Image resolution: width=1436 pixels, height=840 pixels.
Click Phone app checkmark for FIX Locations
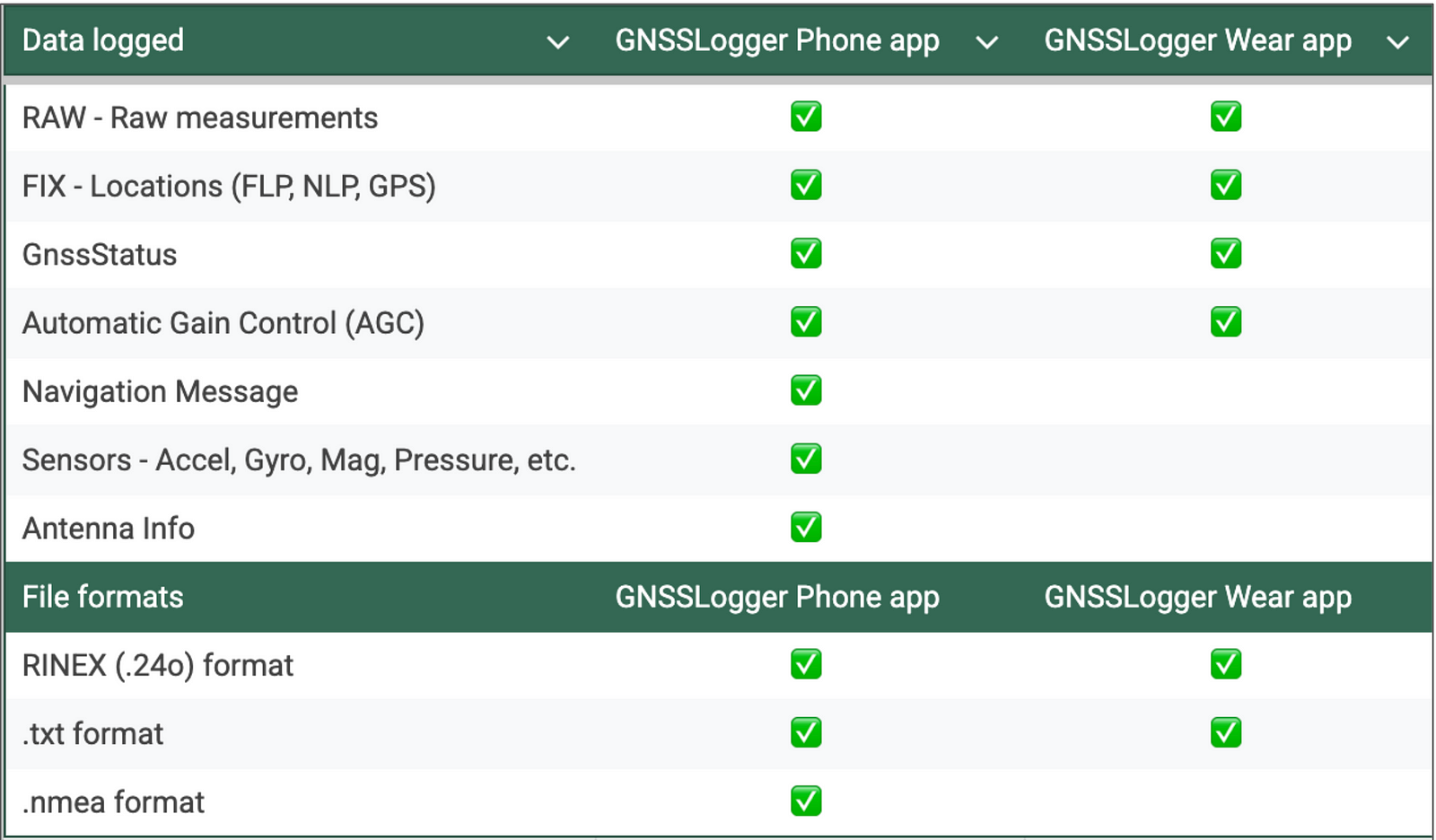806,185
